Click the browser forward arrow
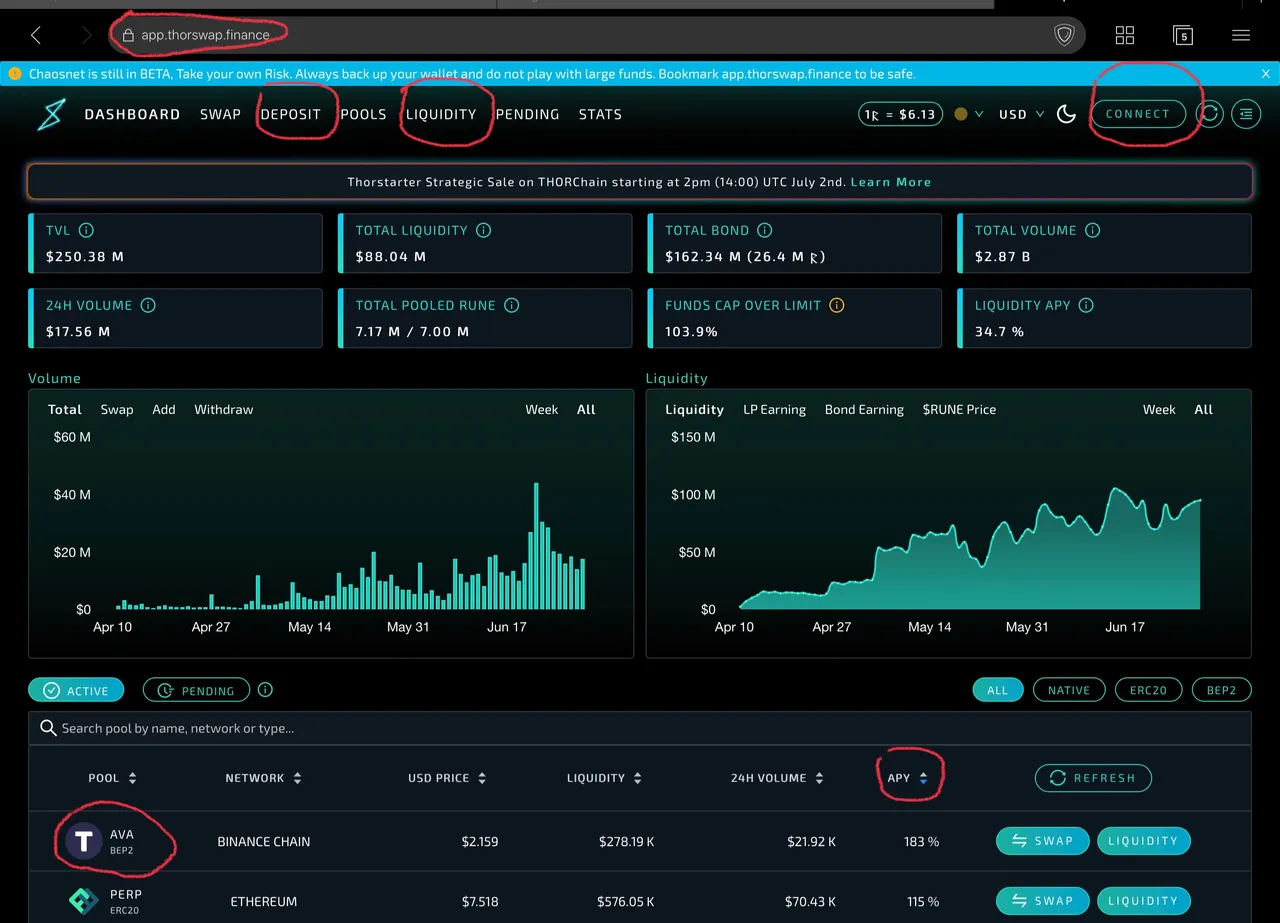The height and width of the screenshot is (923, 1280). point(86,35)
